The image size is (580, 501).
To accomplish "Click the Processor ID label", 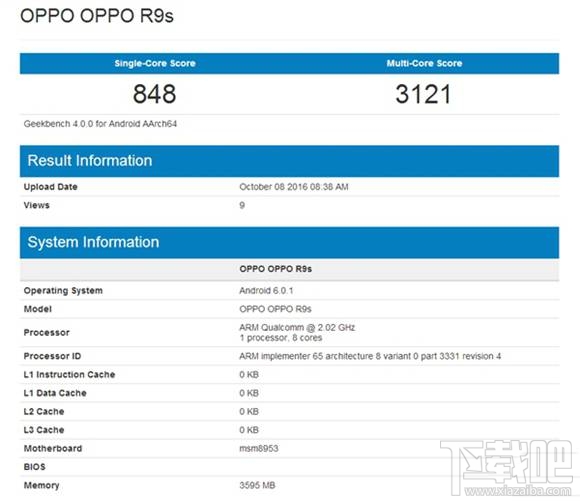I will tap(53, 356).
